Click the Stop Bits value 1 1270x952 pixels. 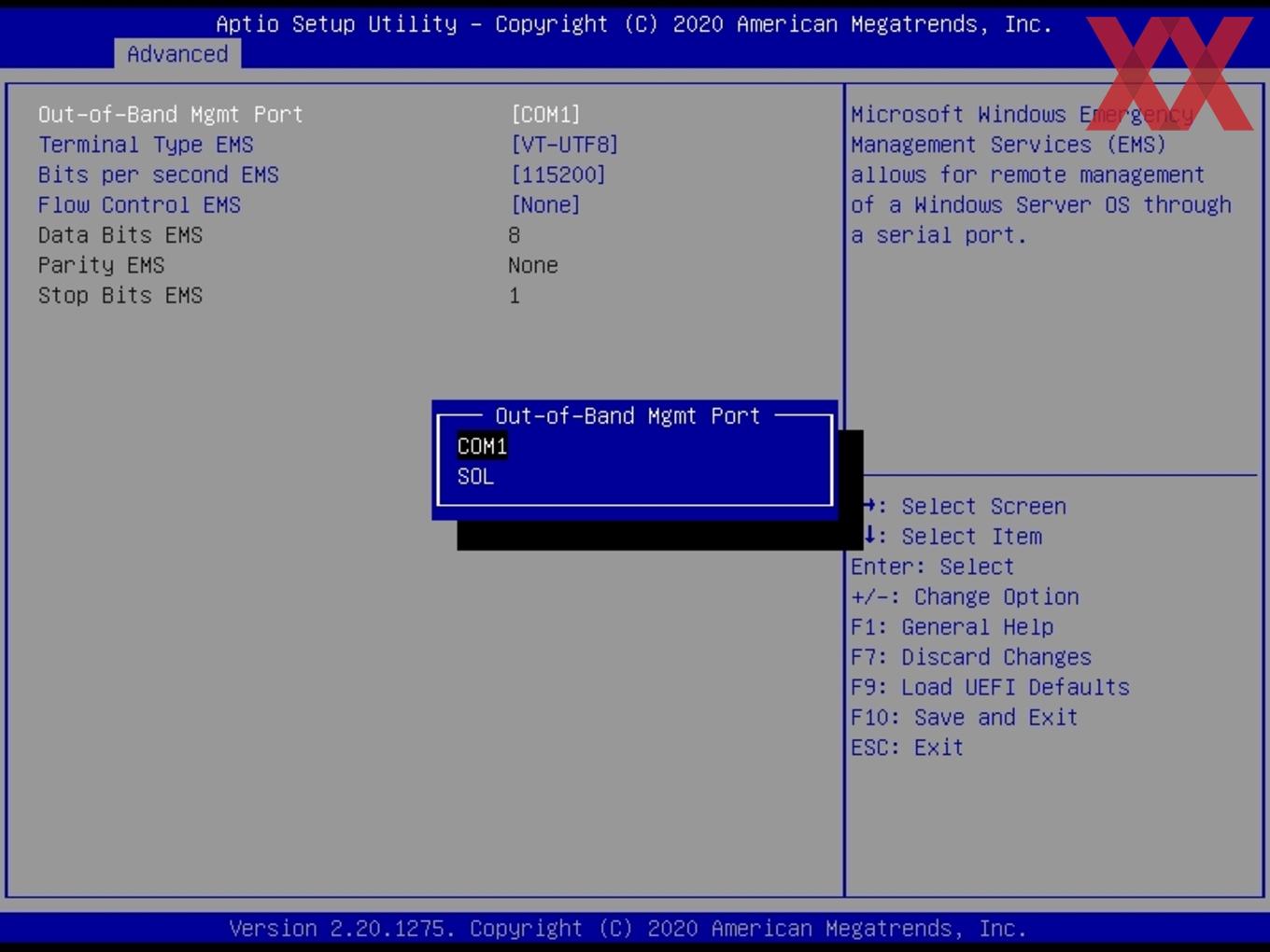coord(515,296)
